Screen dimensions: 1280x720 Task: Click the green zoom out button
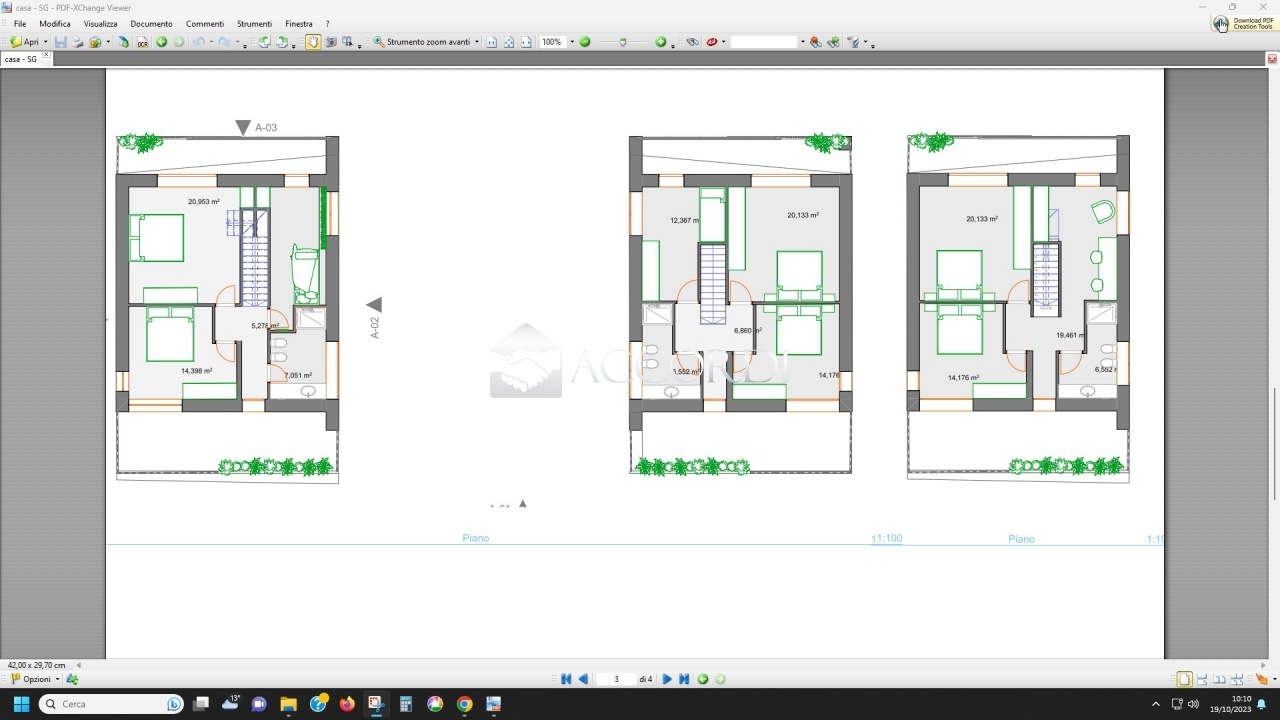coord(585,42)
